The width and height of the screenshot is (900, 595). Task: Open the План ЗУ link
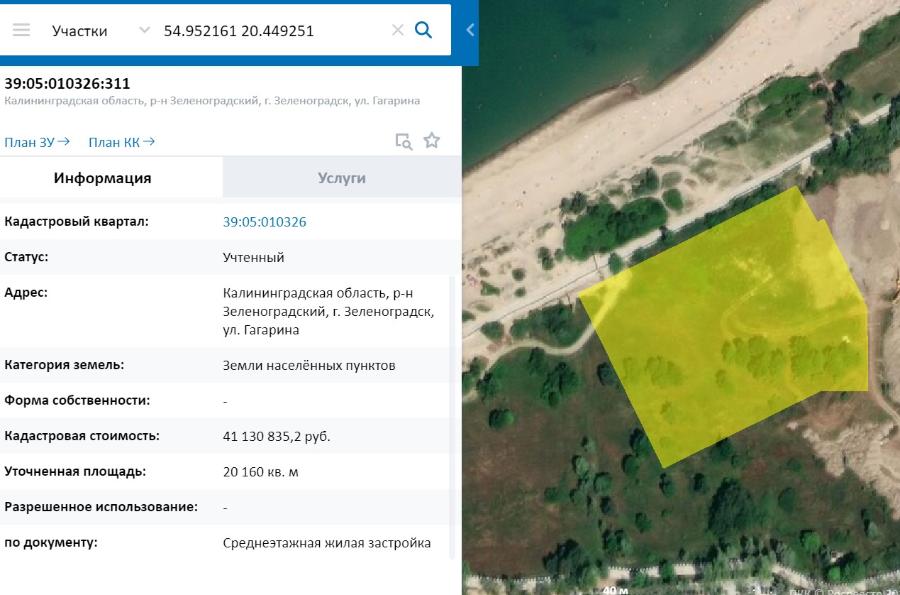37,142
